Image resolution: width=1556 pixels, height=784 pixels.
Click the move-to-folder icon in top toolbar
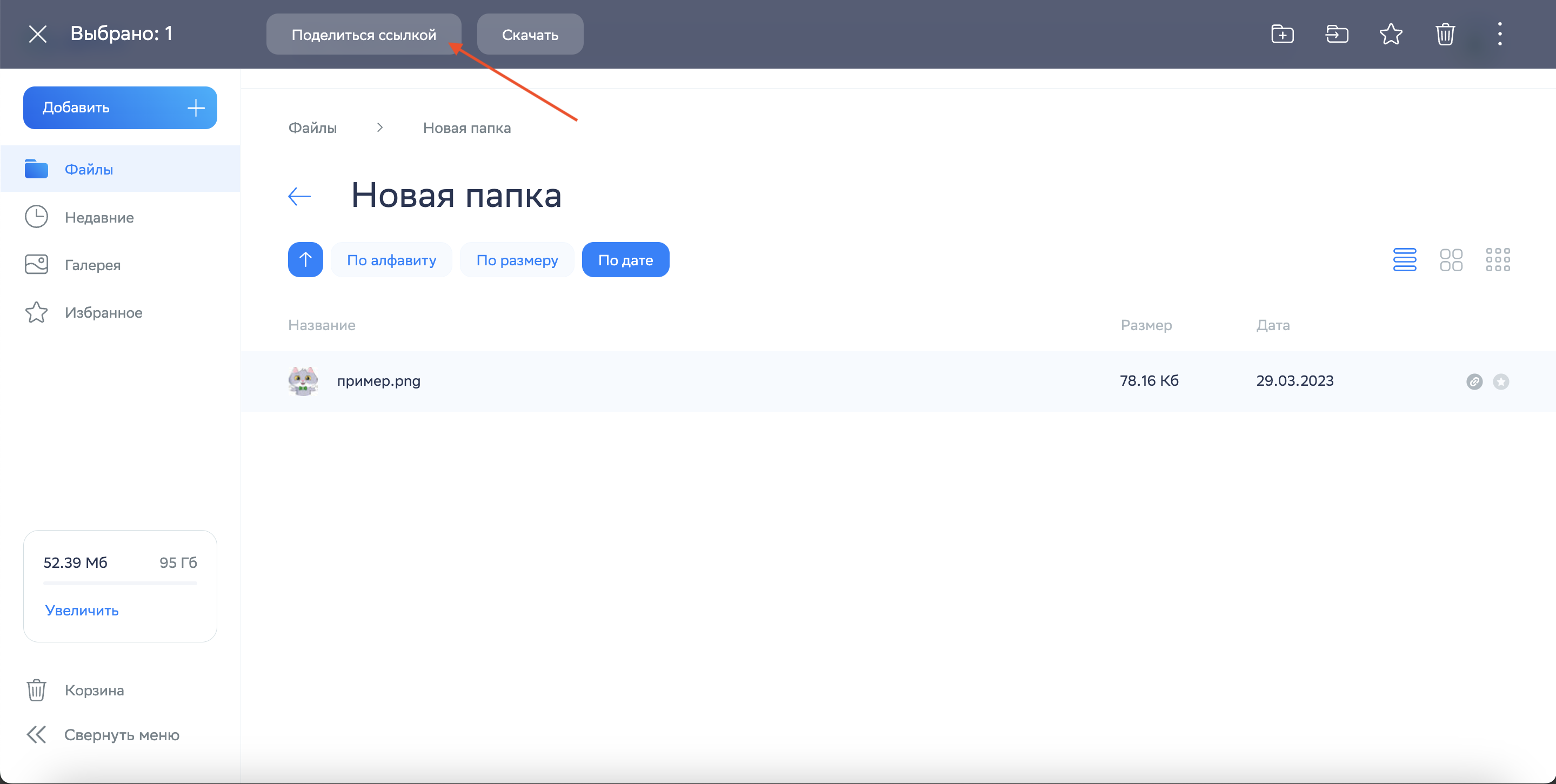click(x=1336, y=34)
